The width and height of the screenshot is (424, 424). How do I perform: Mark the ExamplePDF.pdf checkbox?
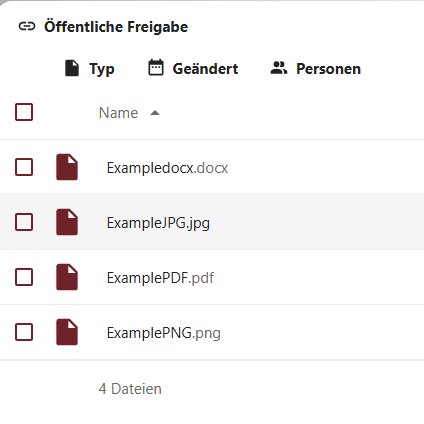pos(24,277)
